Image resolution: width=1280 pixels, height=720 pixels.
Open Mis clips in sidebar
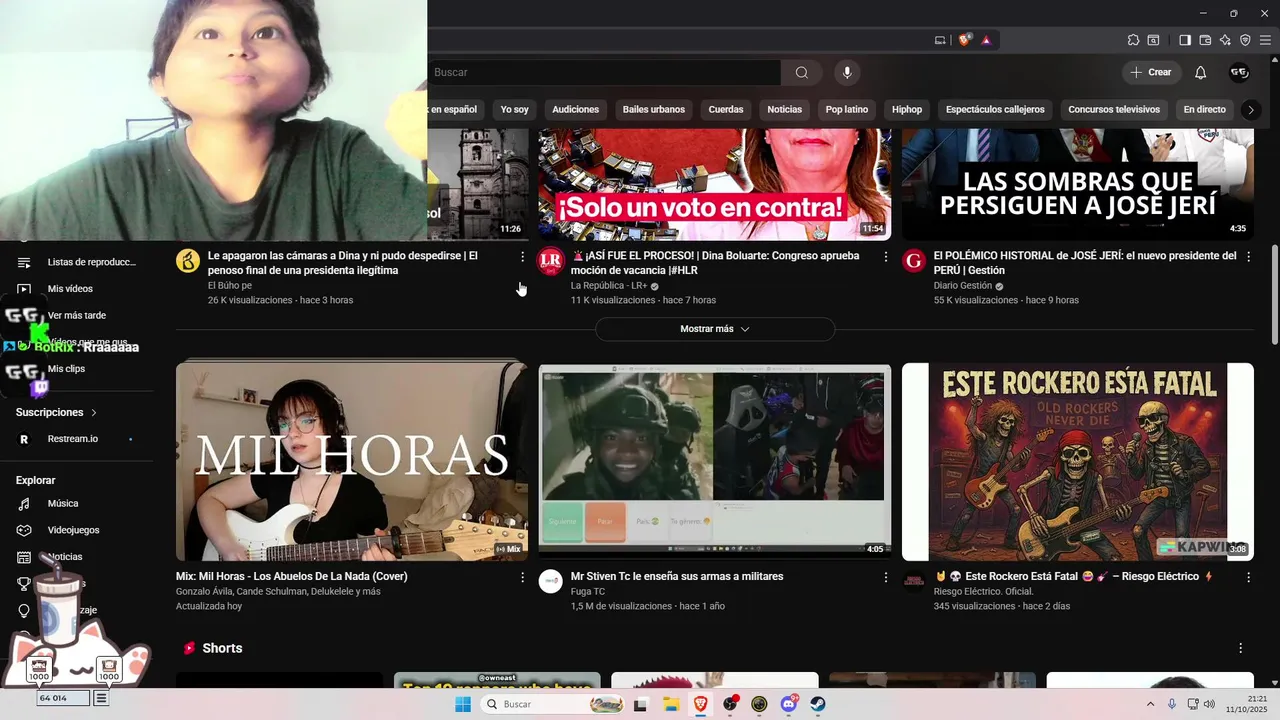pyautogui.click(x=66, y=369)
